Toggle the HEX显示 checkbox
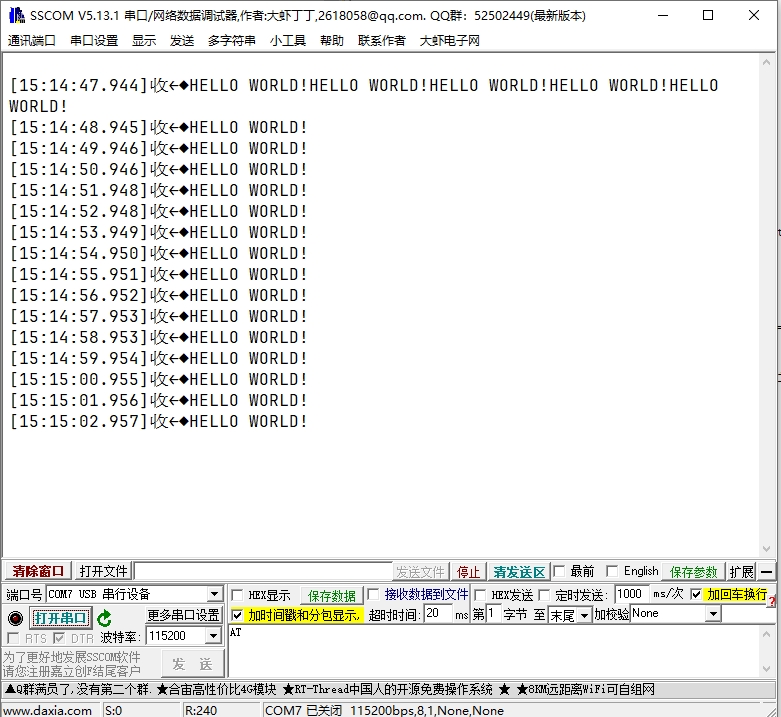 pos(237,595)
